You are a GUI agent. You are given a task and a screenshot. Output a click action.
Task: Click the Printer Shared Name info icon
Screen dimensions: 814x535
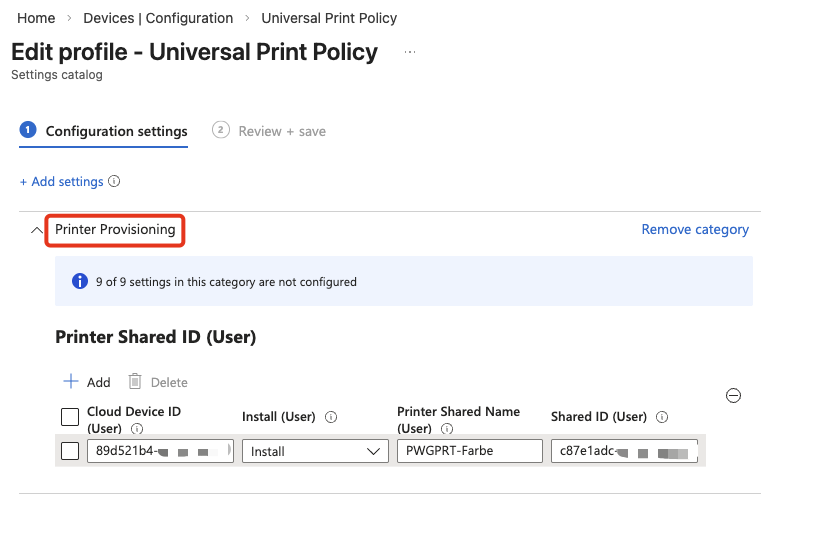pos(447,429)
